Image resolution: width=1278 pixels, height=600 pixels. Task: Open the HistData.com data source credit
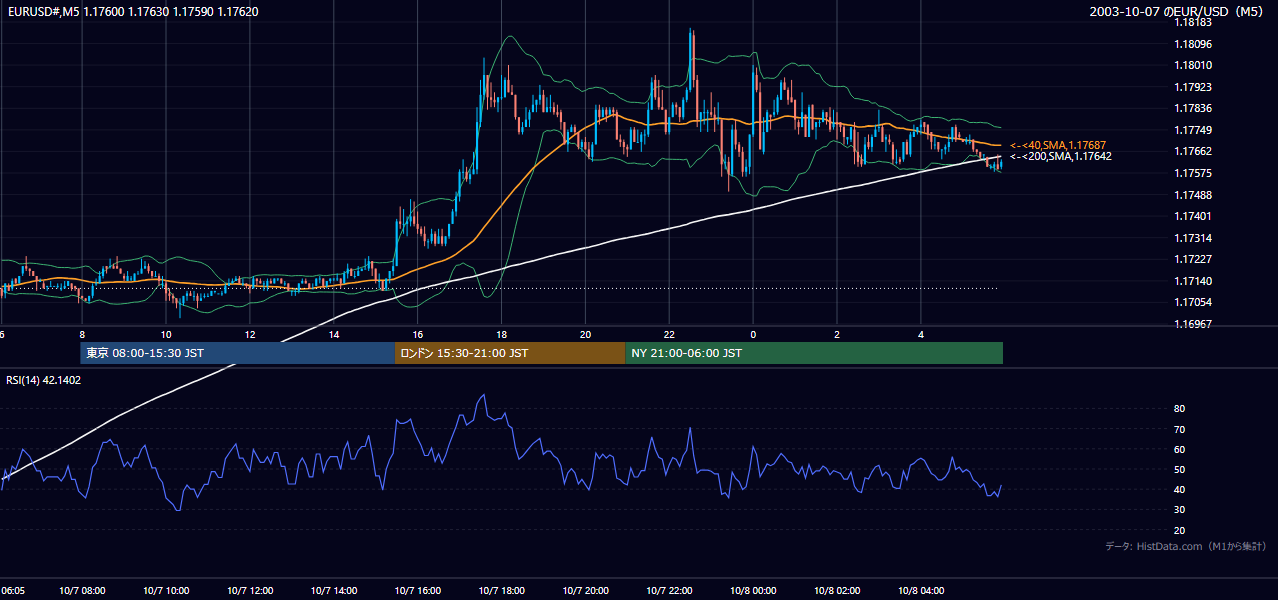pos(1186,546)
